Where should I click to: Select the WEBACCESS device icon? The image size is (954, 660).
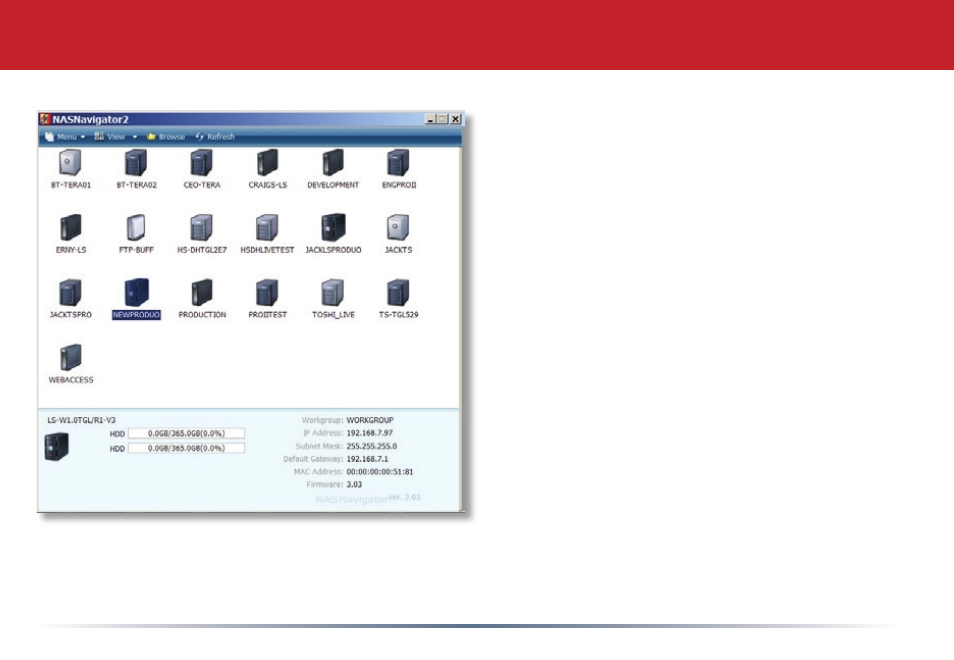(71, 358)
